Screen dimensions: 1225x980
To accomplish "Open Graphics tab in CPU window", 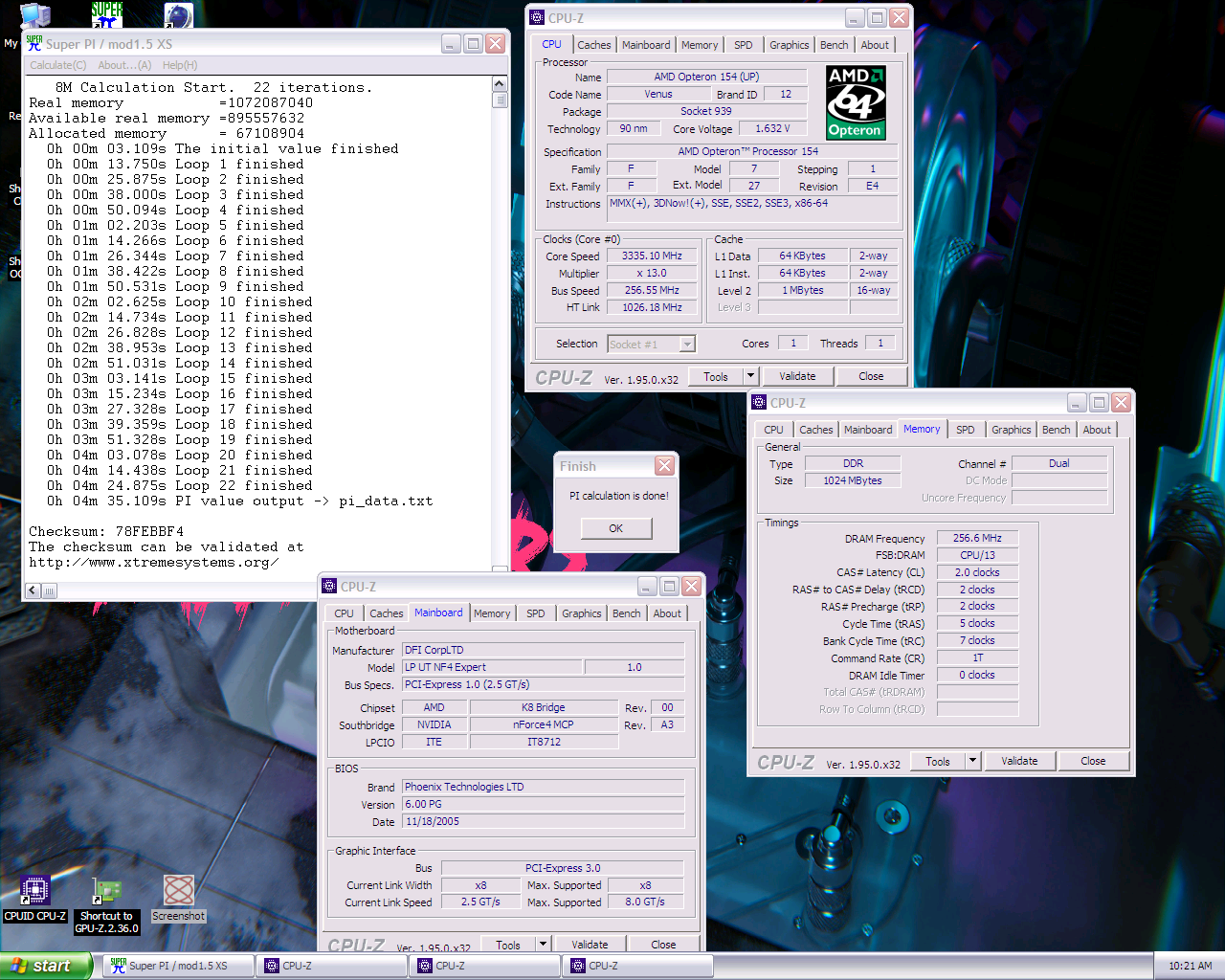I will [789, 45].
